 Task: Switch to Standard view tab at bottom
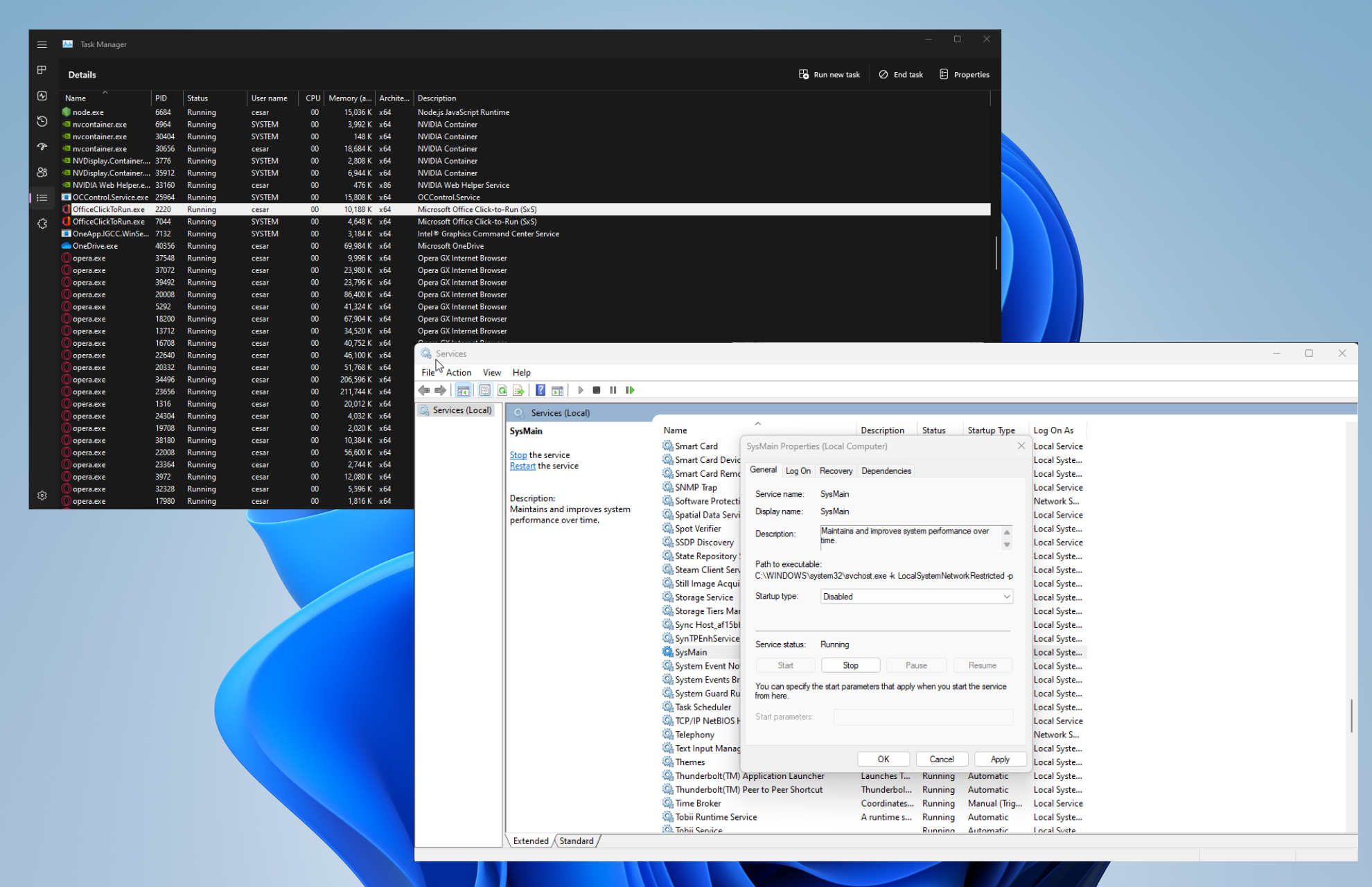click(576, 841)
